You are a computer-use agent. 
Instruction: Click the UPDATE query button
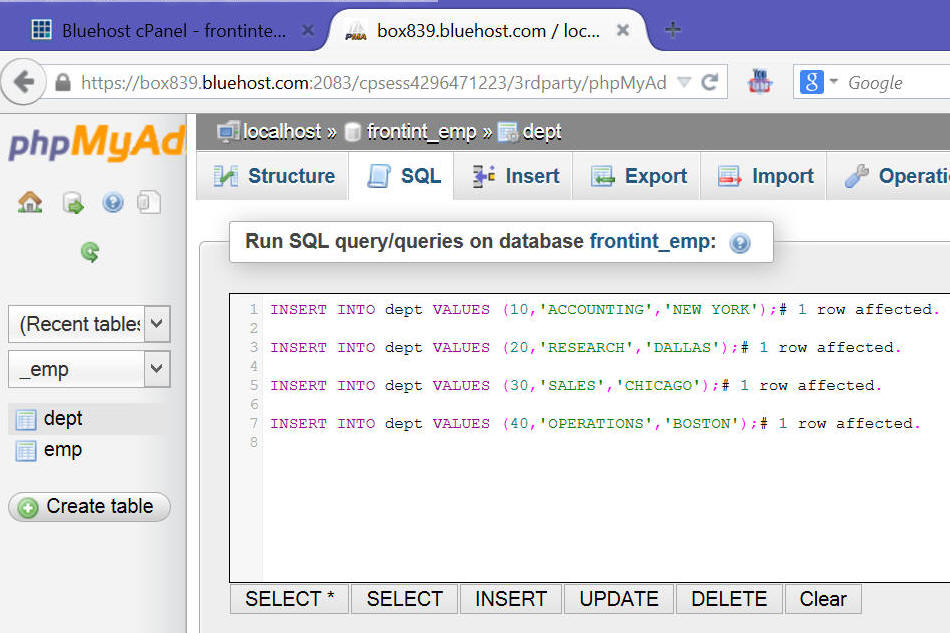[x=619, y=598]
